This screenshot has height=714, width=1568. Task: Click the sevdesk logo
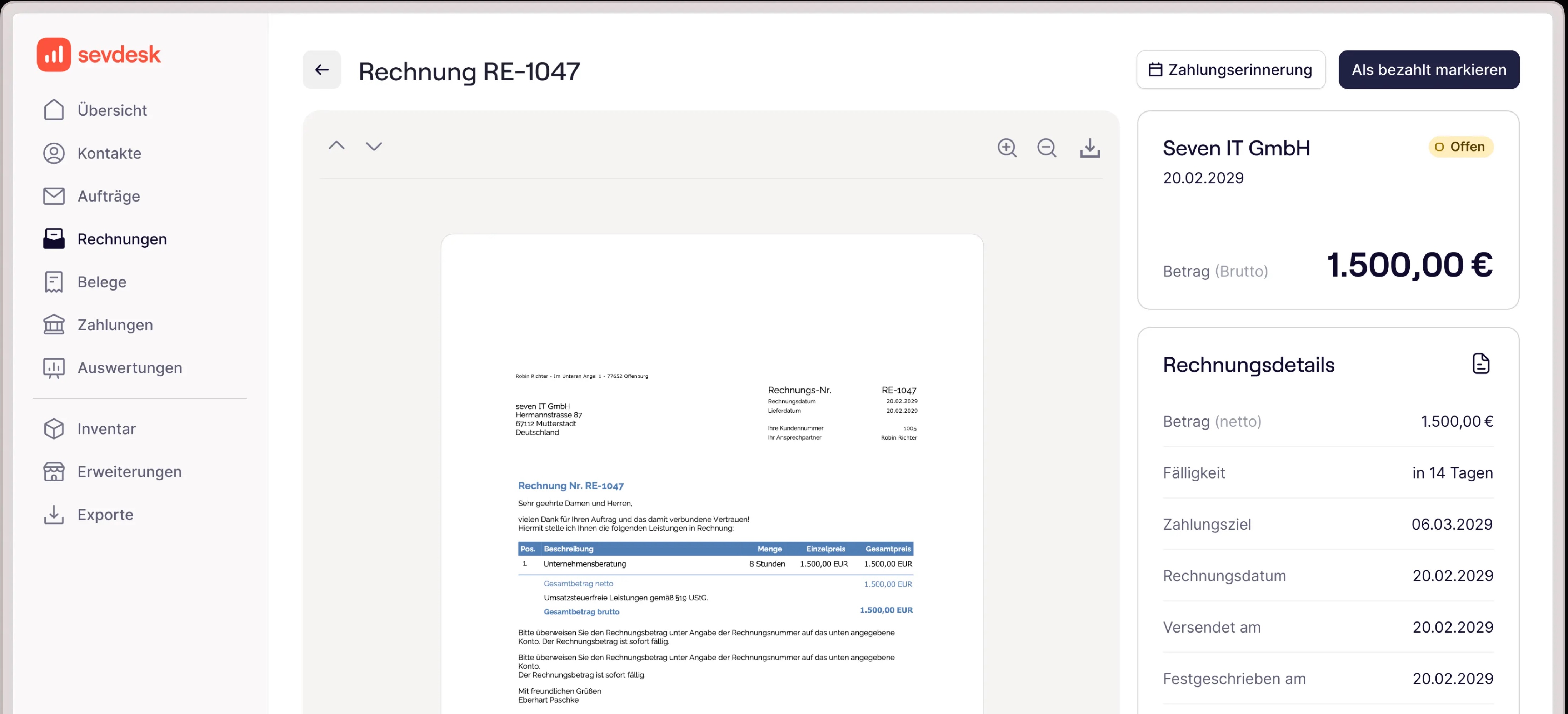[x=99, y=55]
